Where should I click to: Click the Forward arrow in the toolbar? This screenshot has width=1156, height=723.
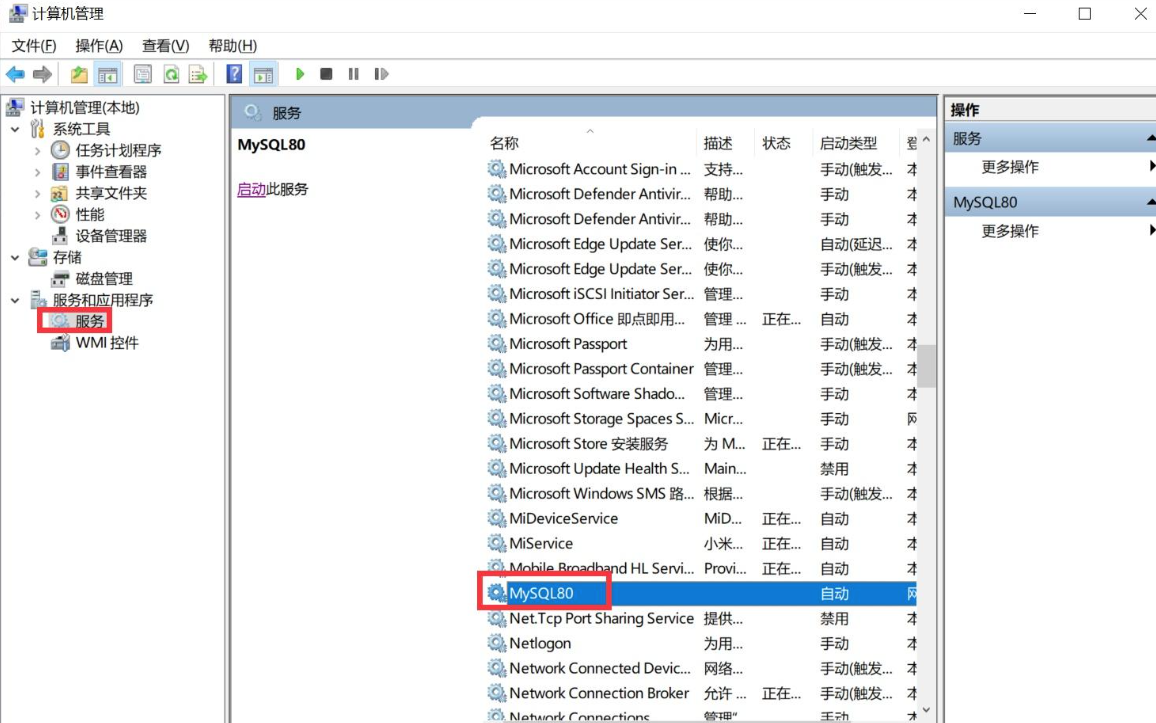(x=43, y=74)
